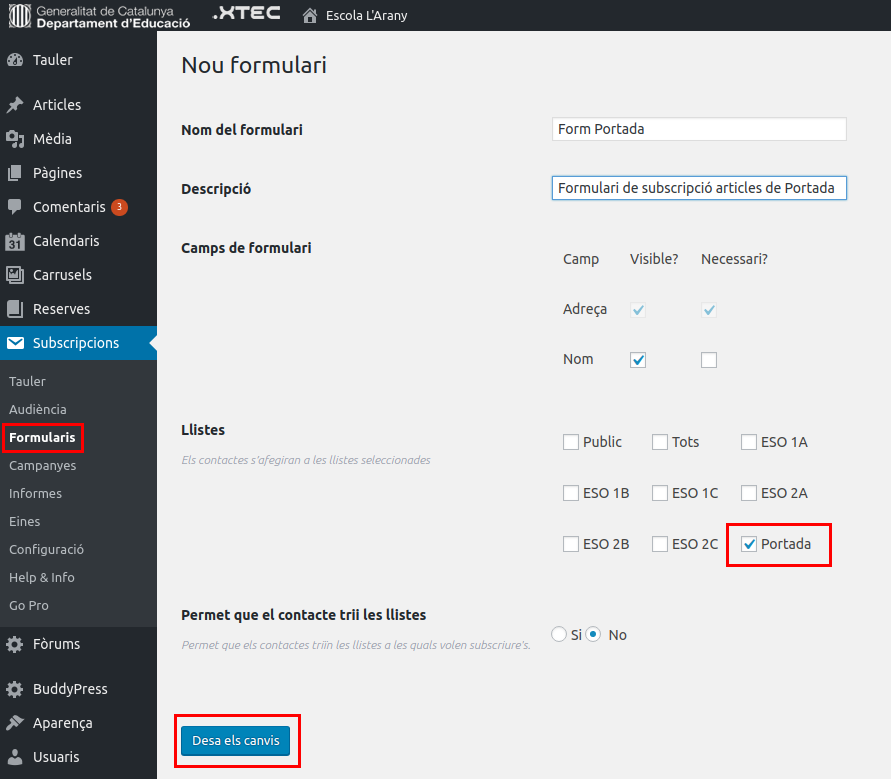891x779 pixels.
Task: Click the Subscripcions envelope icon
Action: coord(15,343)
